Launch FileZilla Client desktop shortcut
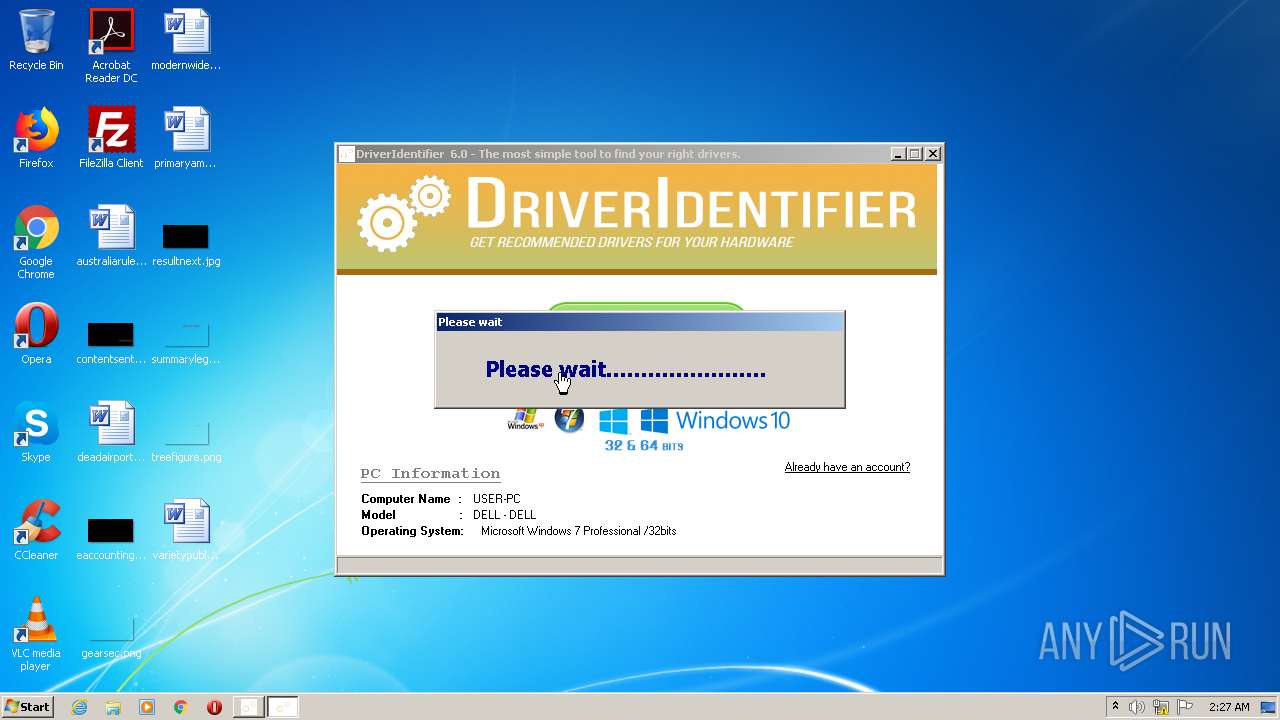 click(x=111, y=138)
